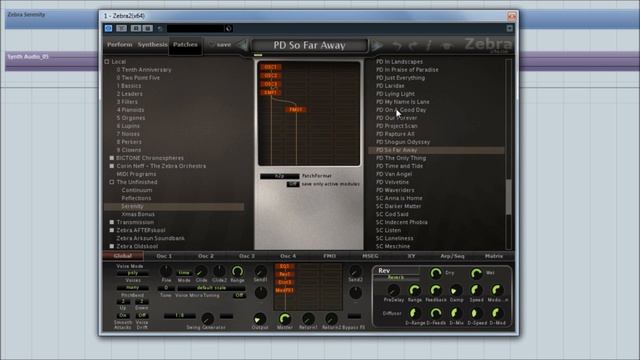Select the OSC3 module in the patch grid
Screen dimensions: 640x360
click(271, 84)
